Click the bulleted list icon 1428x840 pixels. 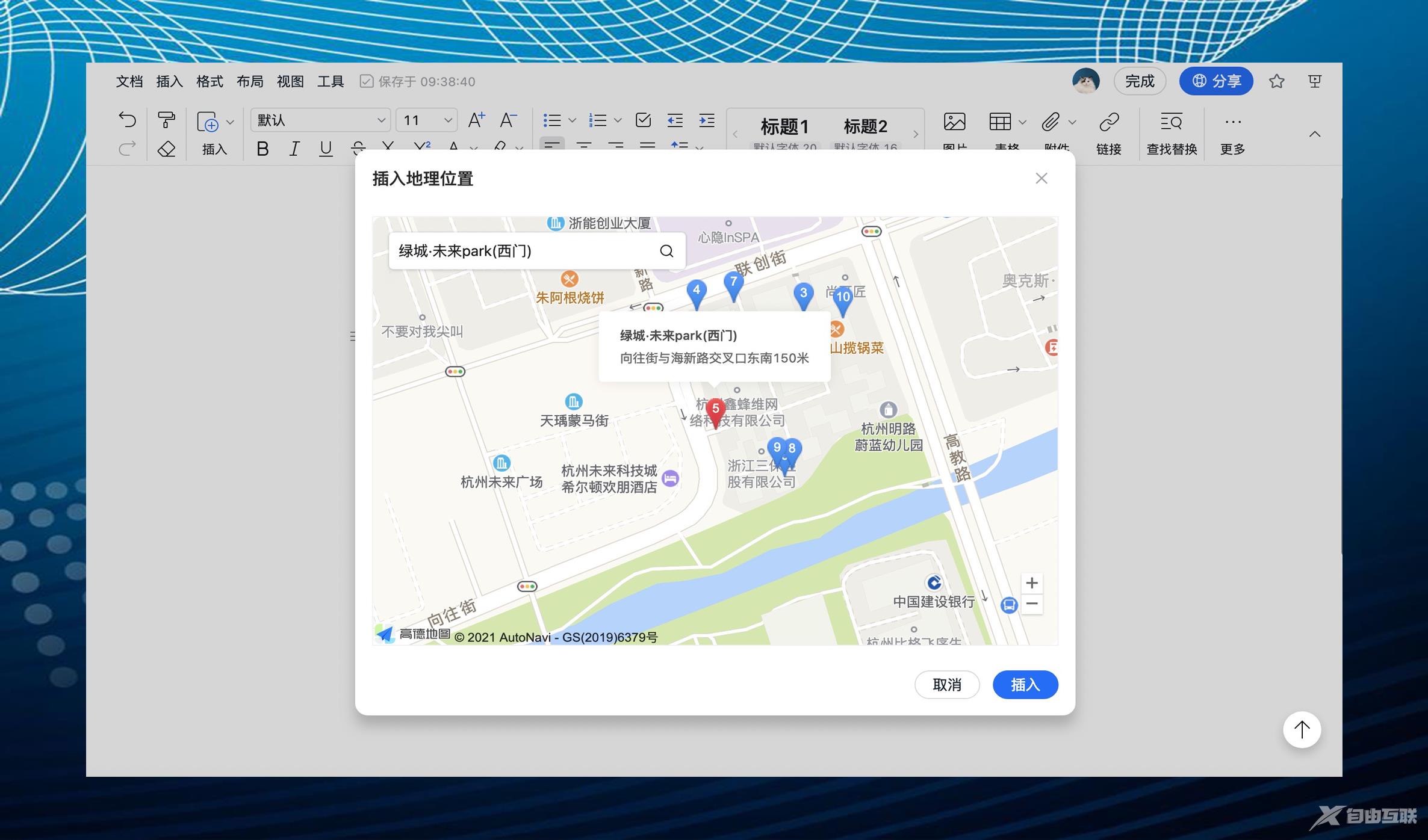(x=552, y=120)
